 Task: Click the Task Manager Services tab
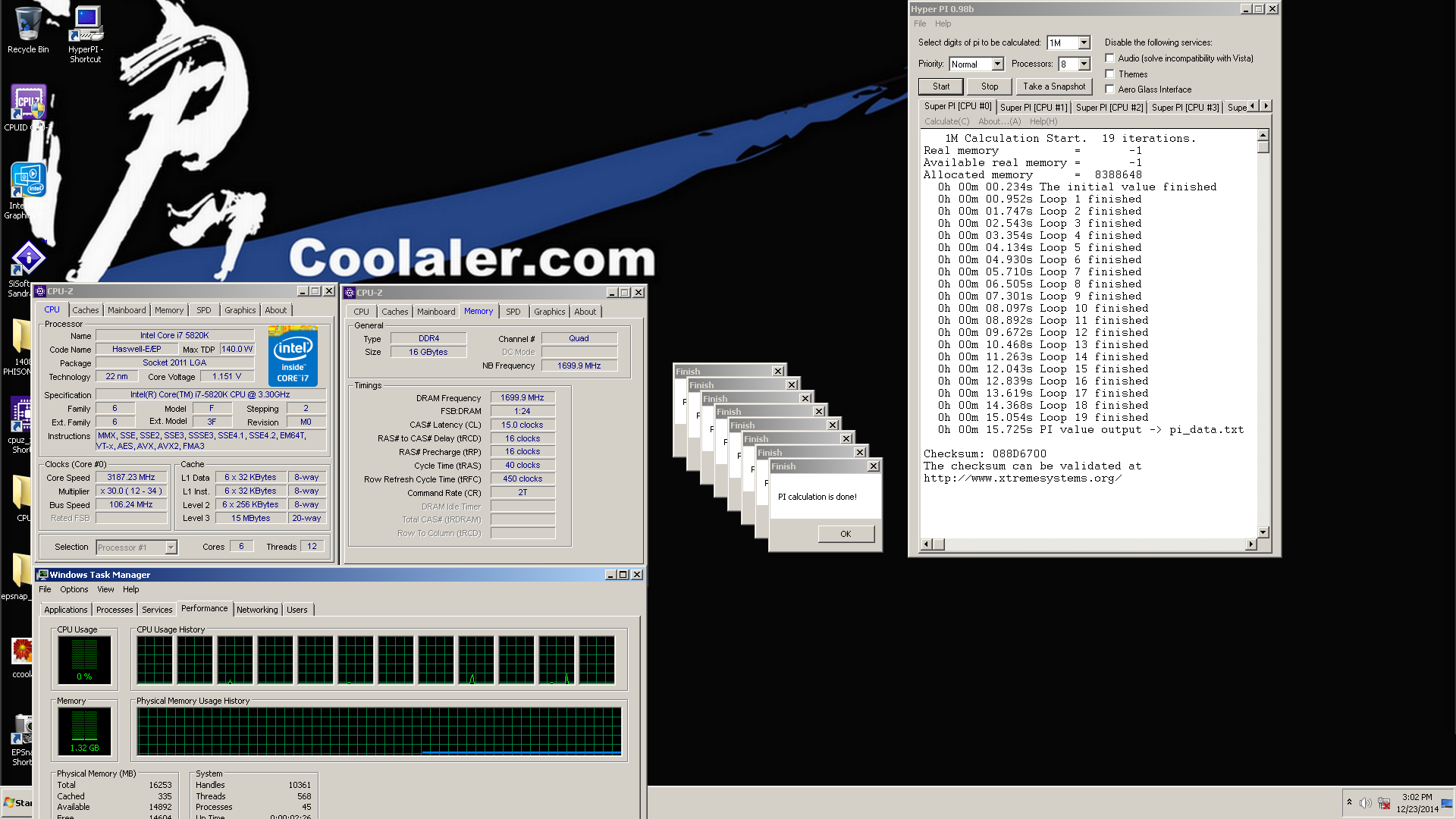pos(157,610)
